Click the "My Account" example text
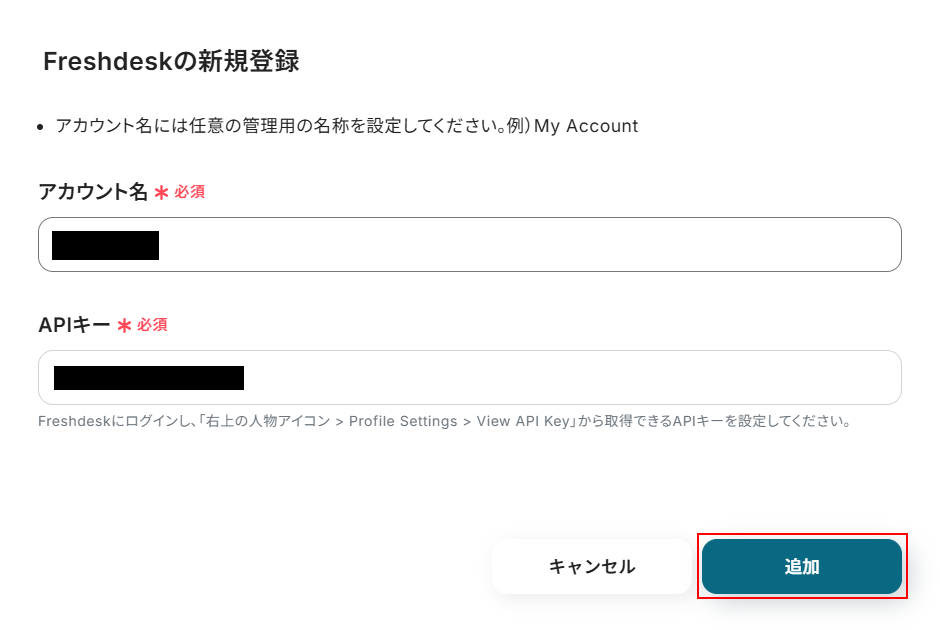 pyautogui.click(x=586, y=126)
